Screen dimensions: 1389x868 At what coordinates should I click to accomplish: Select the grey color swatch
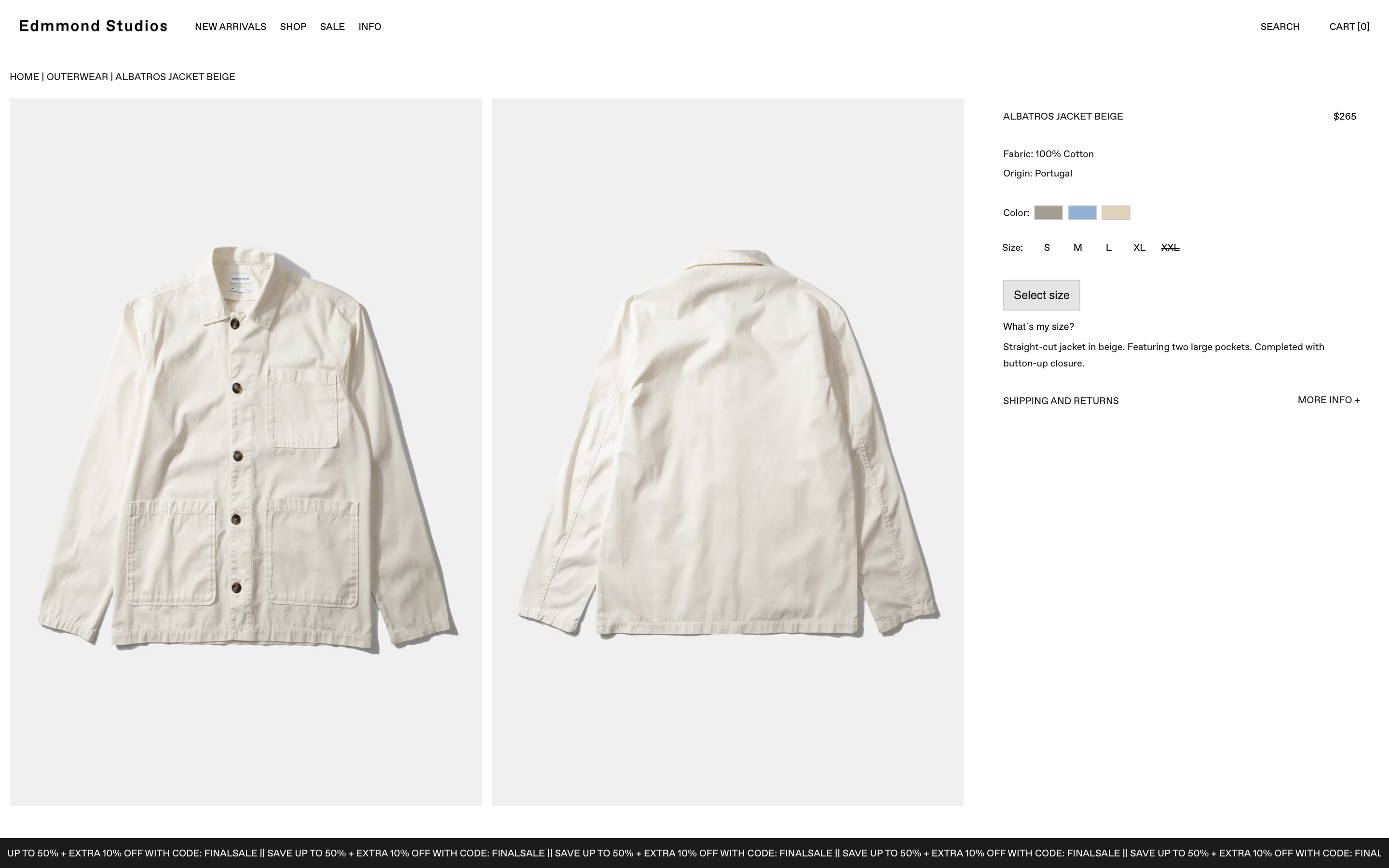pyautogui.click(x=1048, y=213)
